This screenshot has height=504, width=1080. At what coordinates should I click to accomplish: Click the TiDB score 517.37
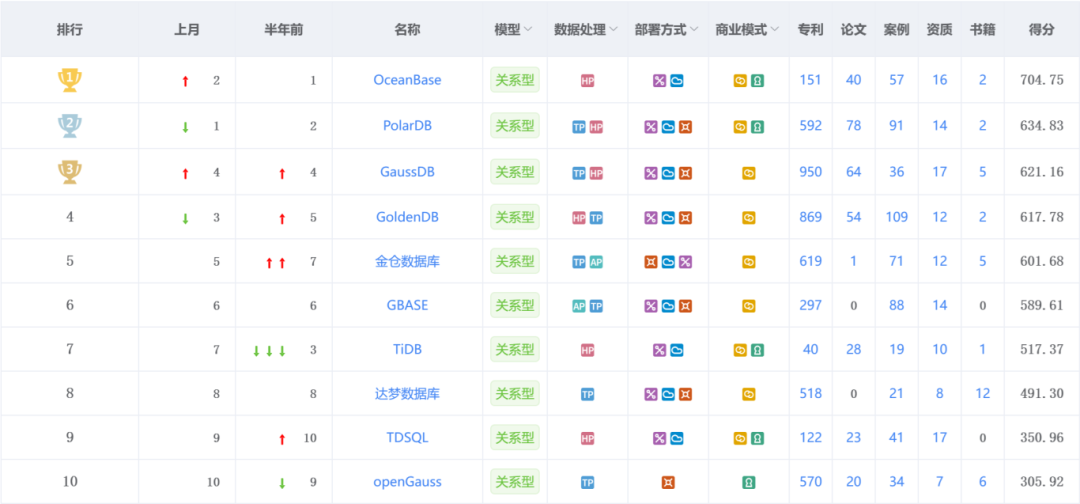(x=1042, y=349)
